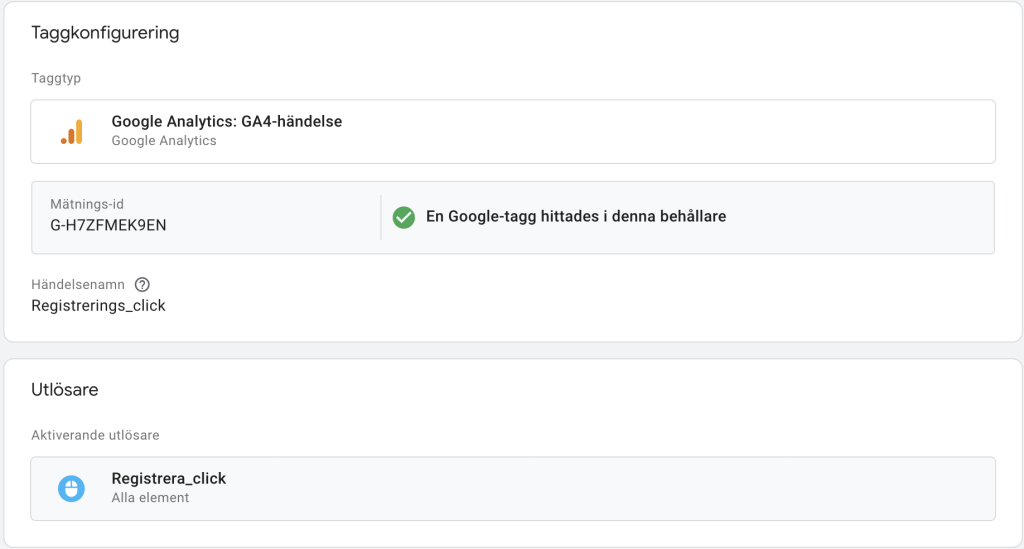Click the Mätnings-id label

point(87,204)
